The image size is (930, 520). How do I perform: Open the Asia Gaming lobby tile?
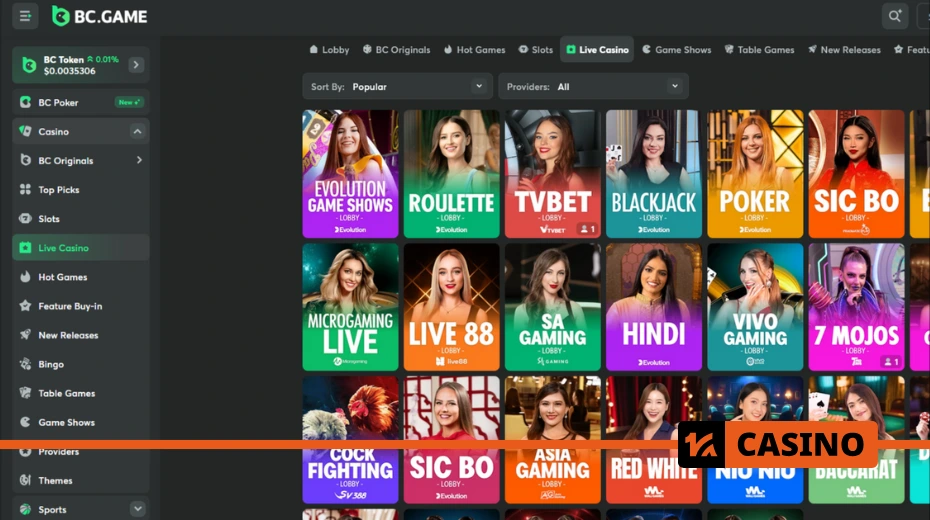pyautogui.click(x=553, y=440)
